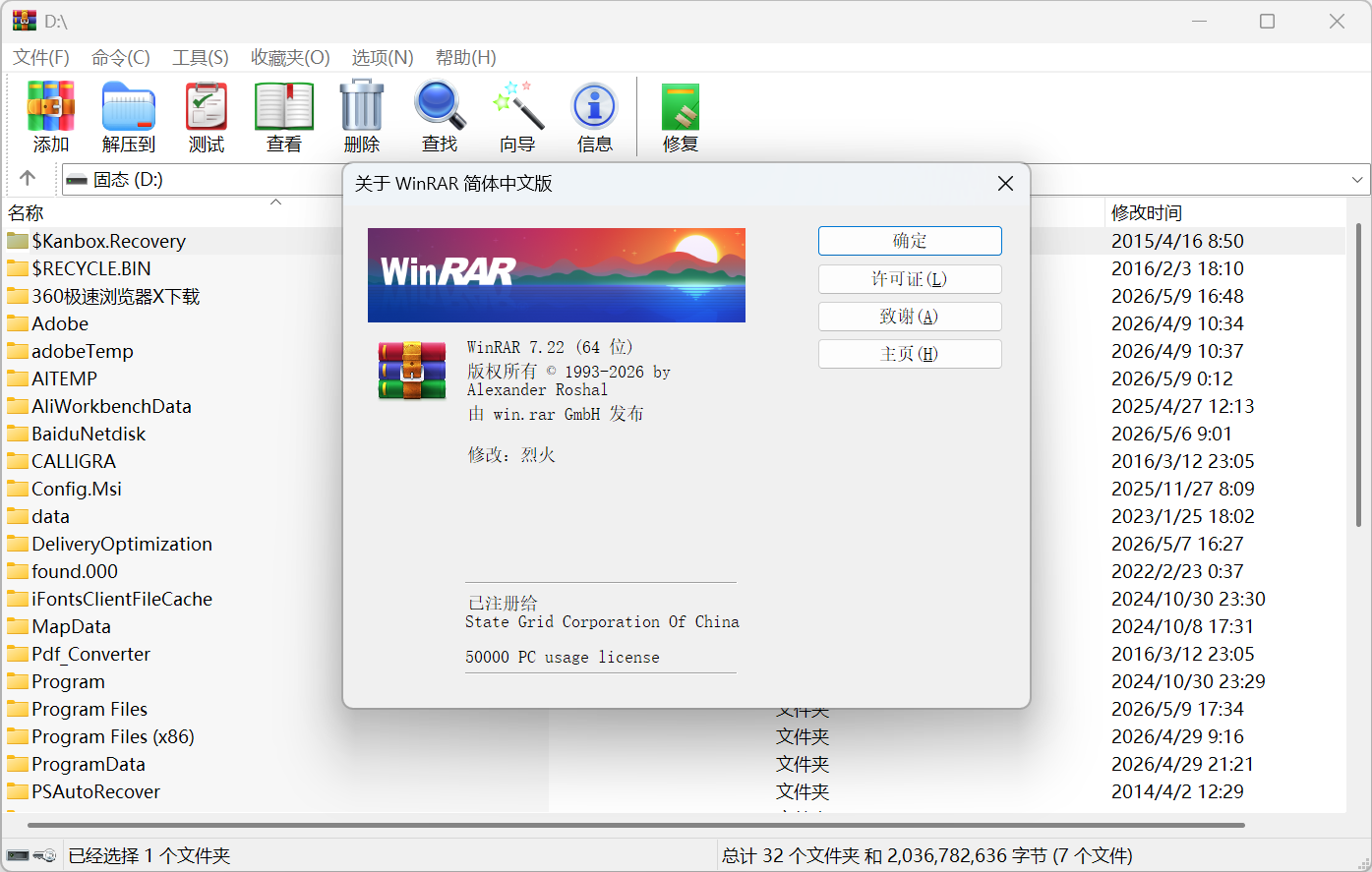This screenshot has height=872, width=1372.
Task: Confirm the About dialog with 确定
Action: [x=910, y=241]
